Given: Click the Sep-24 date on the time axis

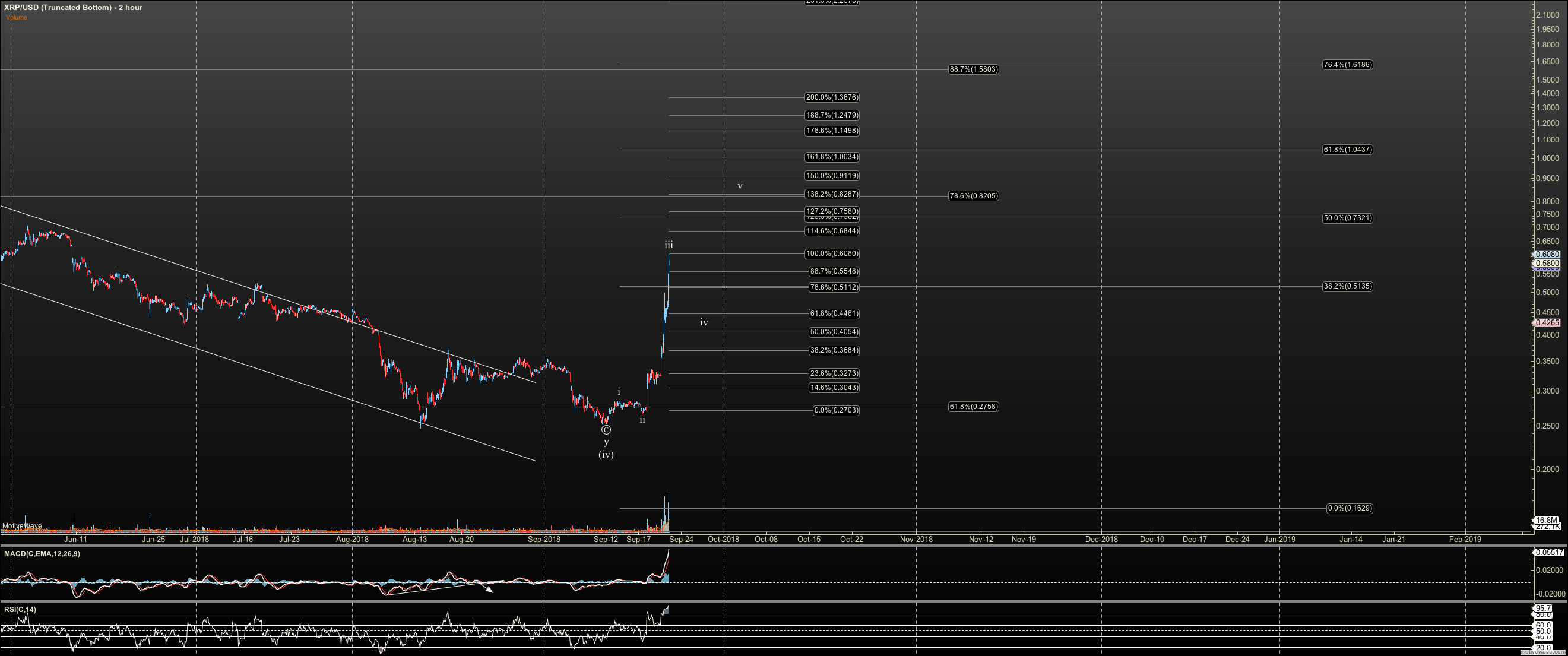Looking at the screenshot, I should (681, 539).
